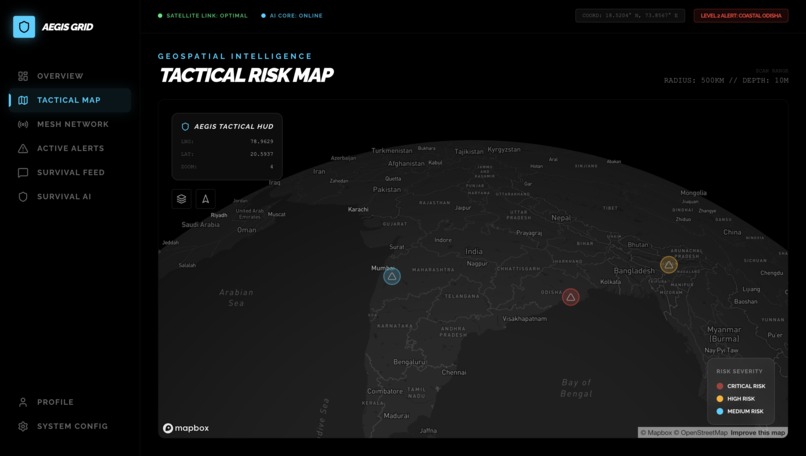
Task: Click the Survival AI shield icon
Action: tap(23, 197)
